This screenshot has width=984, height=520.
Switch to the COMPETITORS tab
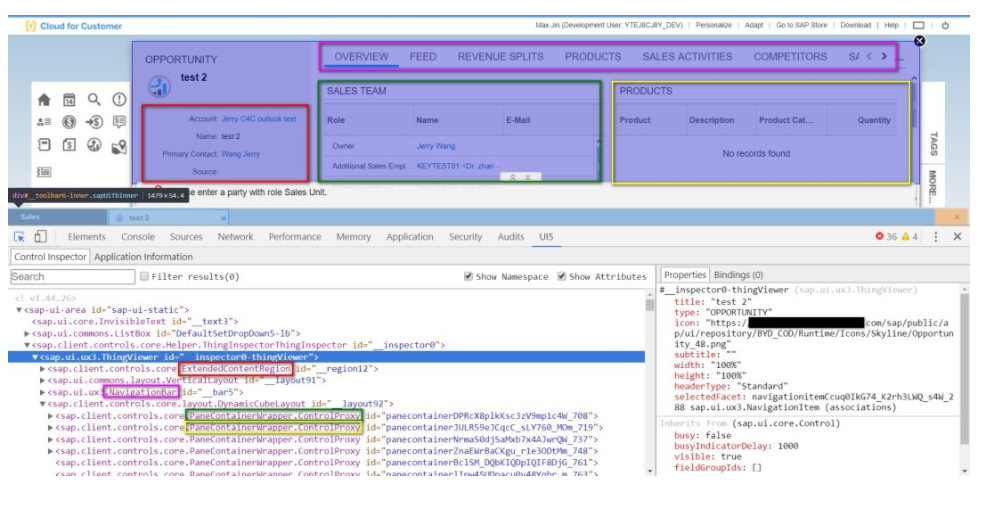(790, 56)
